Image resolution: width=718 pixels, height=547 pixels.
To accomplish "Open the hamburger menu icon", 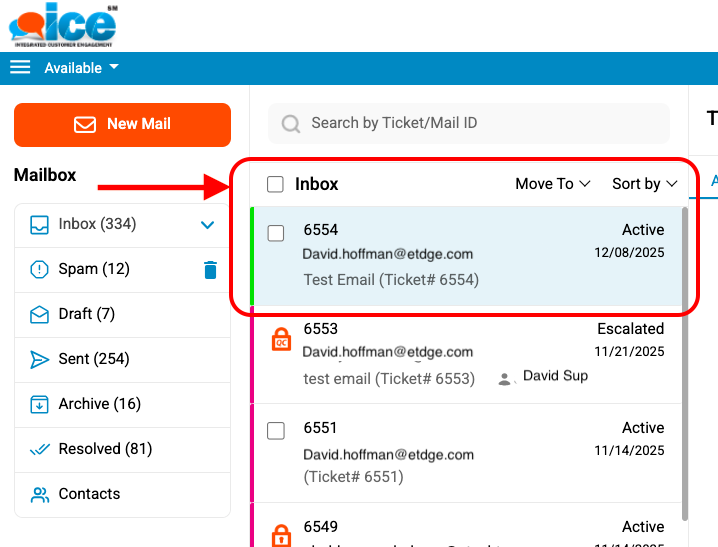I will [x=20, y=67].
